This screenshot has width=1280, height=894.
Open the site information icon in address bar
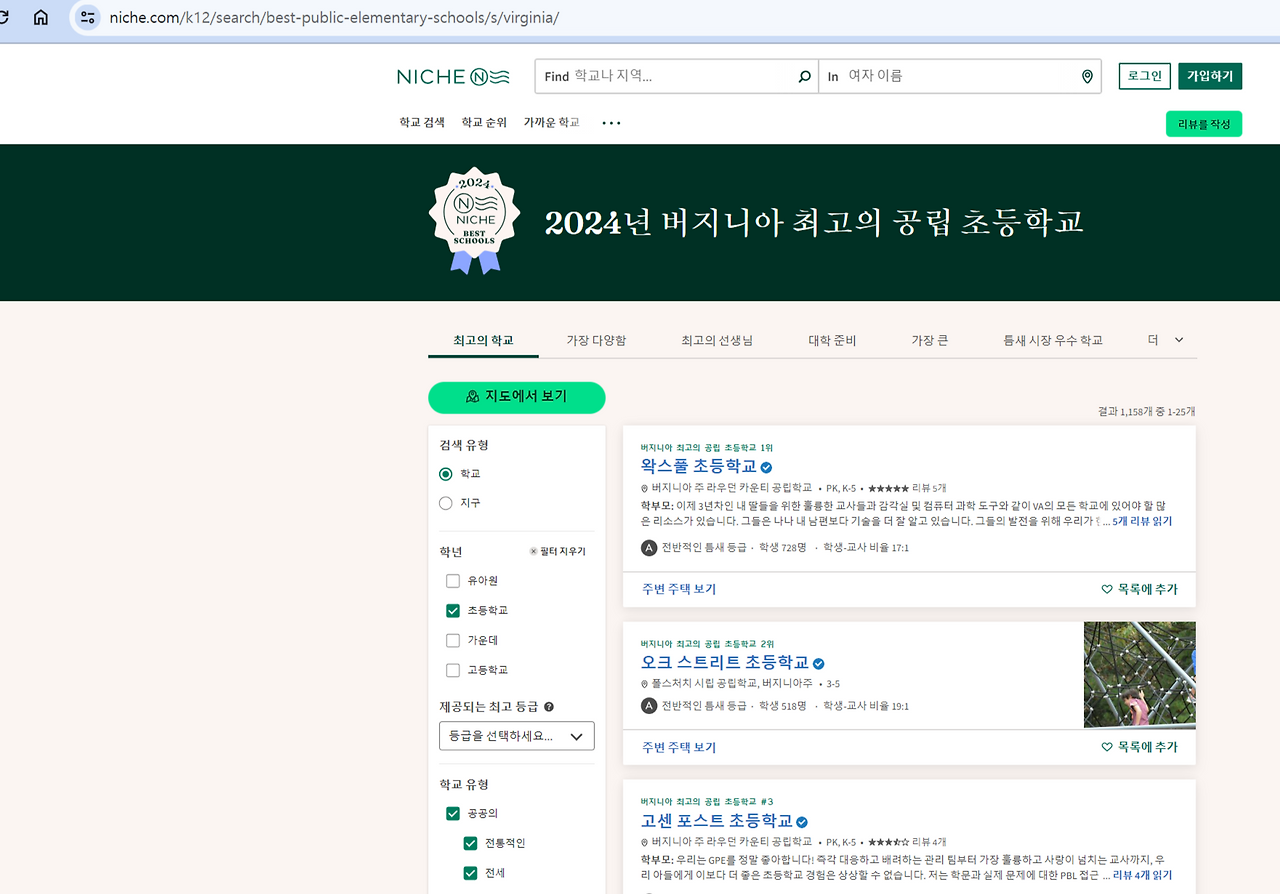[88, 17]
